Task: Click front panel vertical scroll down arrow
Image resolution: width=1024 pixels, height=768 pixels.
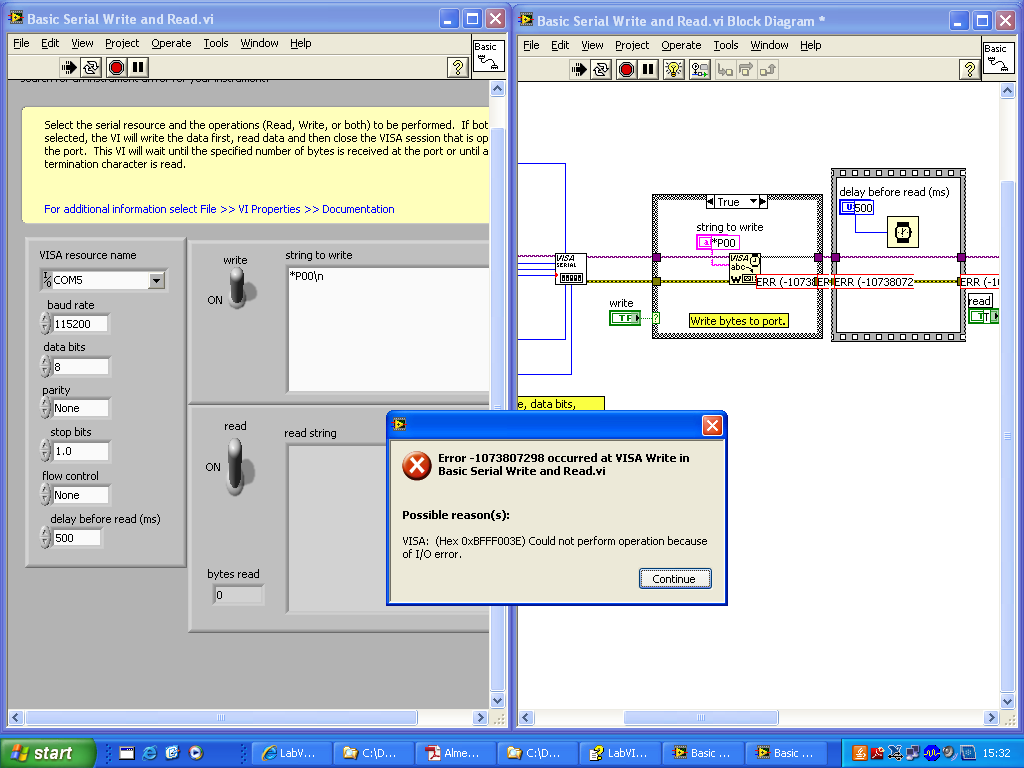Action: 498,700
